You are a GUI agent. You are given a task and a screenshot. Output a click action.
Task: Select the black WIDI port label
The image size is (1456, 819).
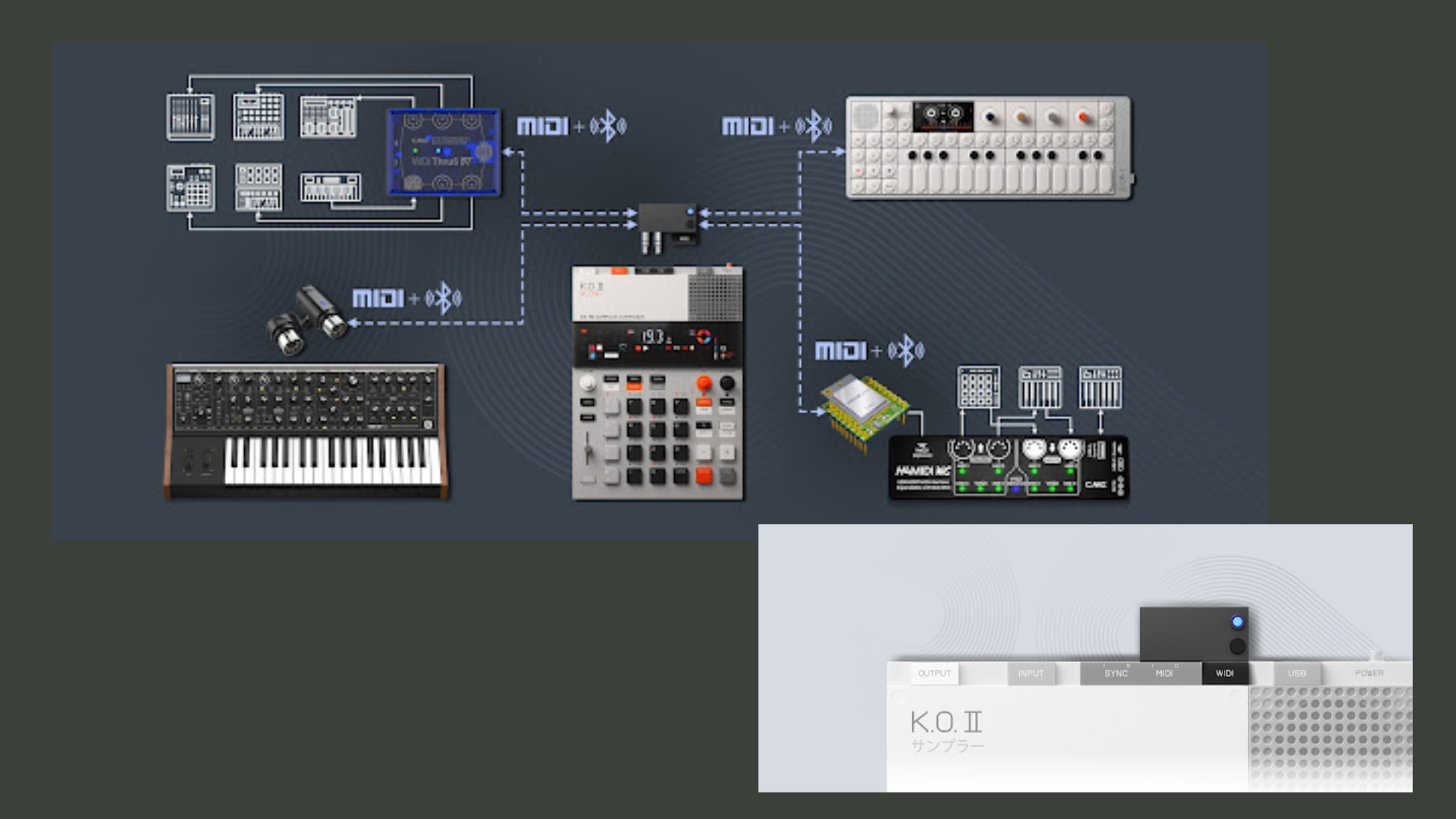1224,673
